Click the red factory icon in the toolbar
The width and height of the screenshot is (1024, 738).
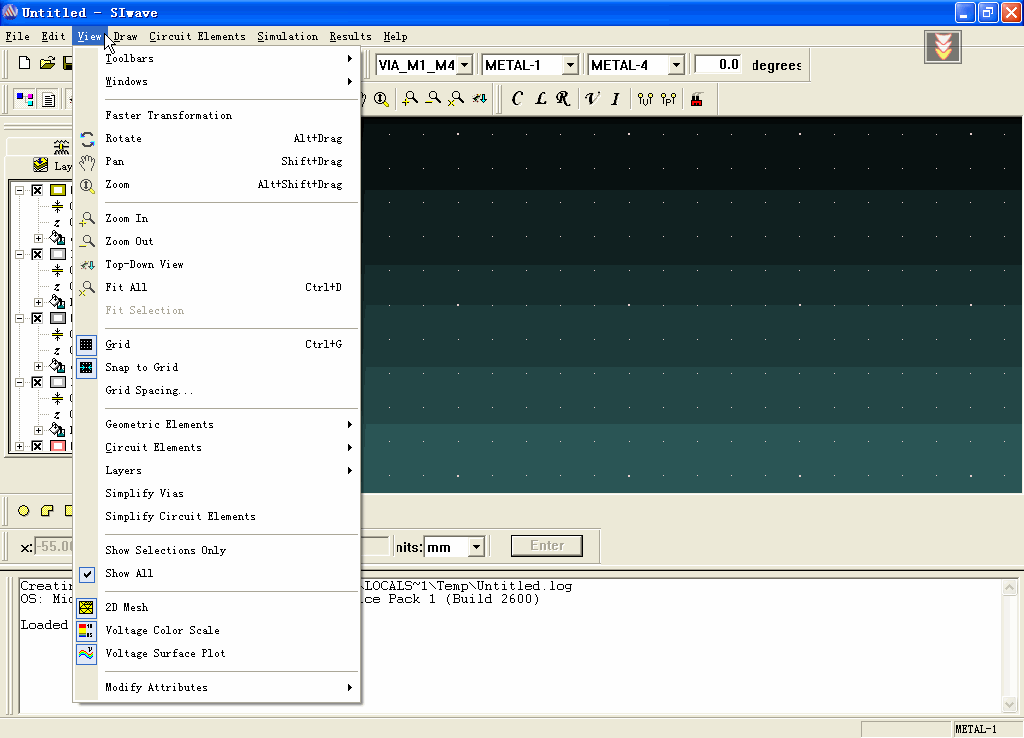[697, 99]
